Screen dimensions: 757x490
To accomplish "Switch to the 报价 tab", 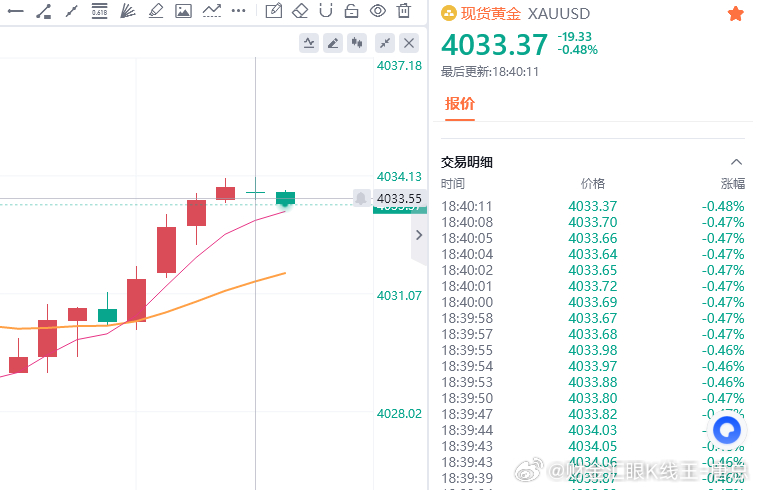I will [460, 104].
